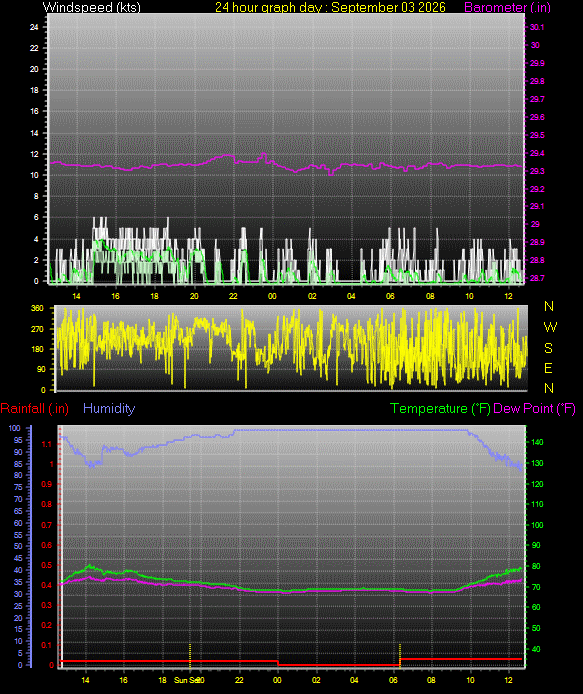
Task: Click windspeed axis value 24
Action: [x=34, y=27]
